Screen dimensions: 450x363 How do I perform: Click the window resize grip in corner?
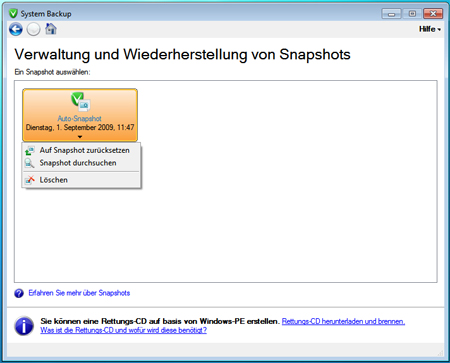[440, 353]
